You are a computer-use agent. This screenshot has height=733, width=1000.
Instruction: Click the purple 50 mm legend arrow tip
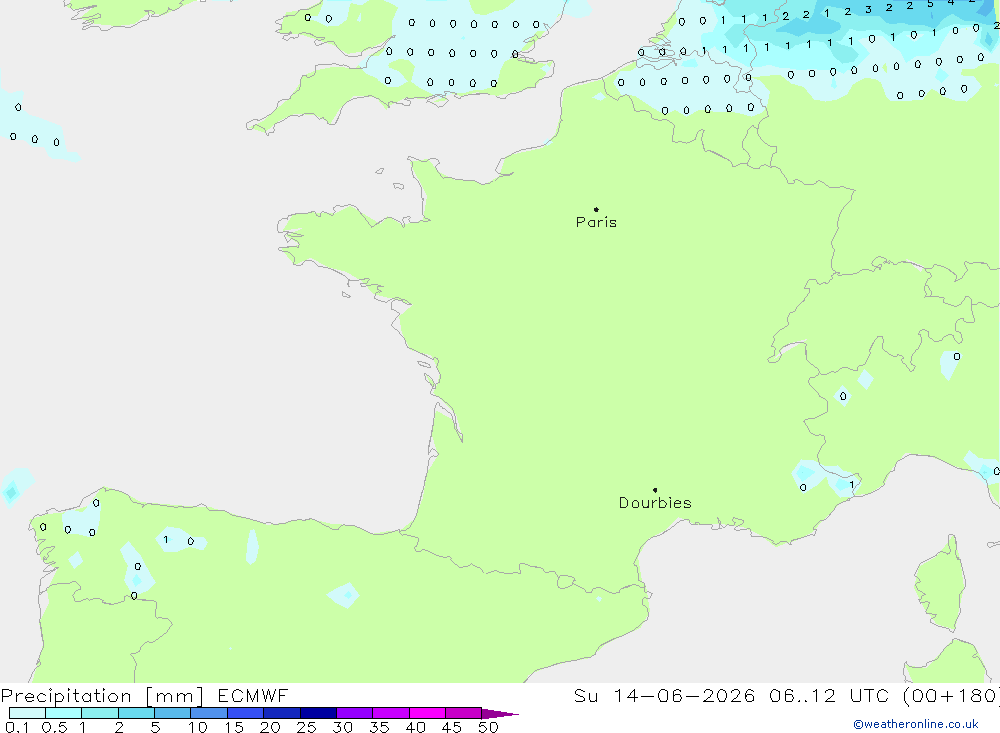[x=500, y=713]
